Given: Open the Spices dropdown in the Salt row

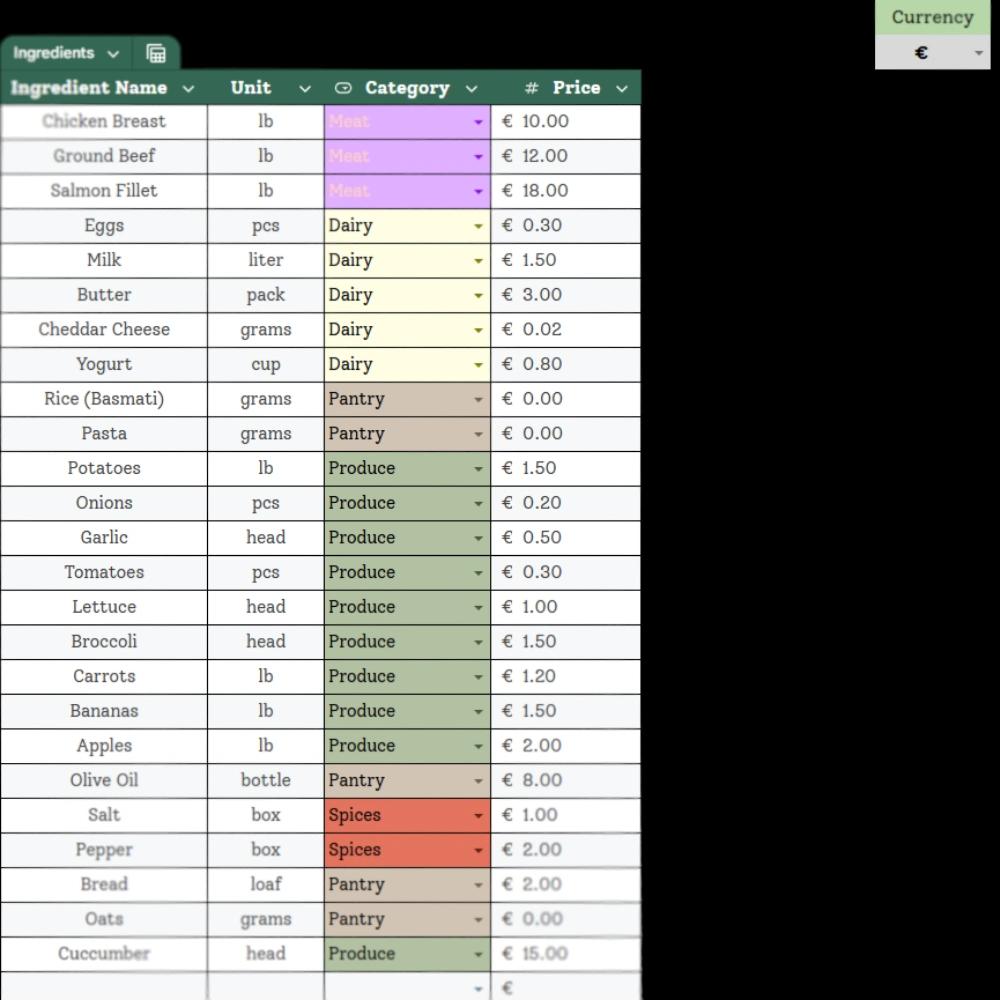Looking at the screenshot, I should [477, 815].
